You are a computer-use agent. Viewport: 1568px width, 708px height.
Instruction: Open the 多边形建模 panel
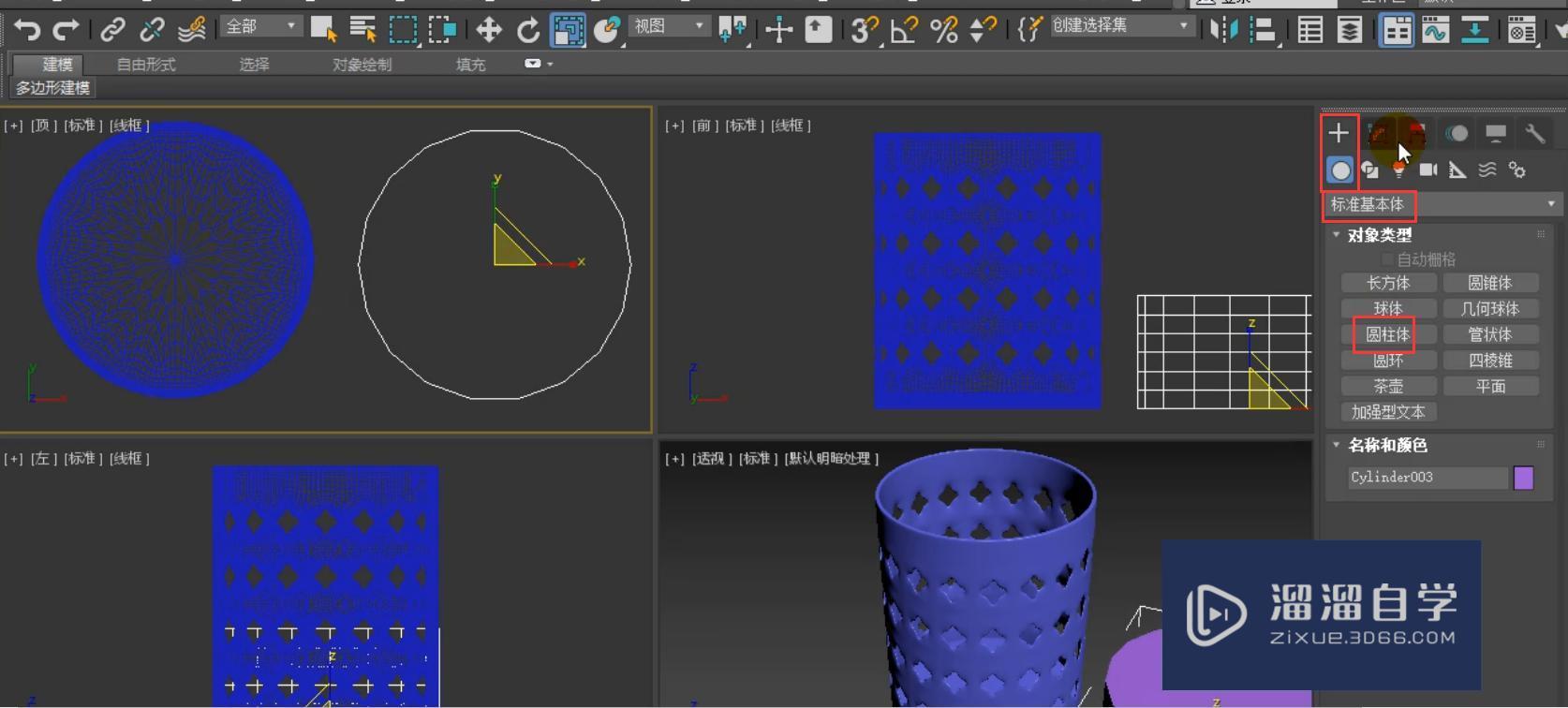point(53,88)
